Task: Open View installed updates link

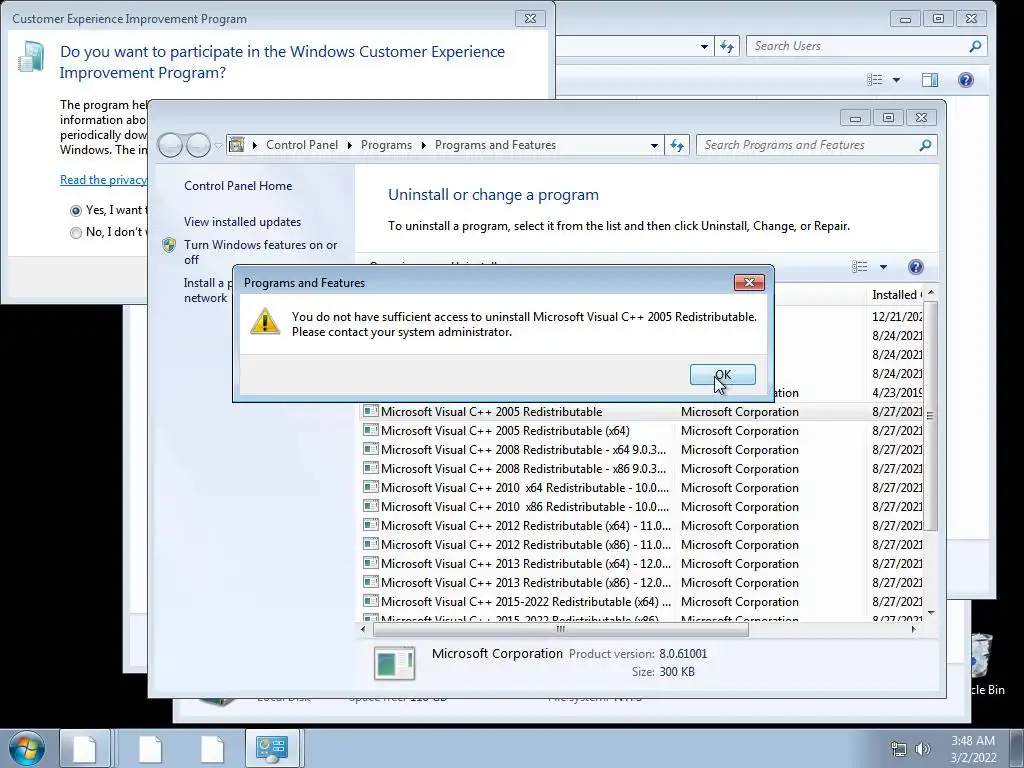Action: pyautogui.click(x=242, y=221)
